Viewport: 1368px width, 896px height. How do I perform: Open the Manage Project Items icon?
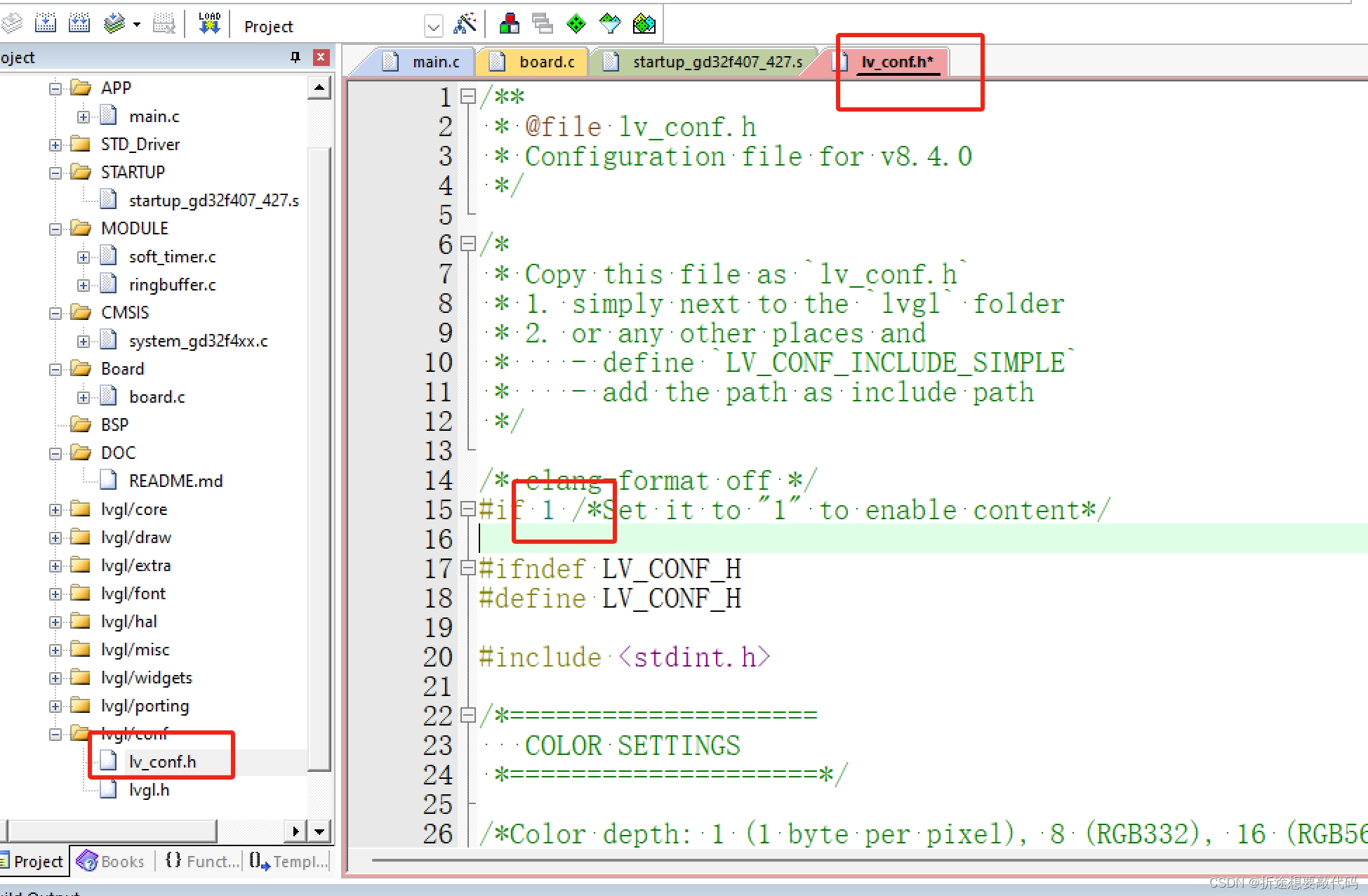(x=510, y=24)
